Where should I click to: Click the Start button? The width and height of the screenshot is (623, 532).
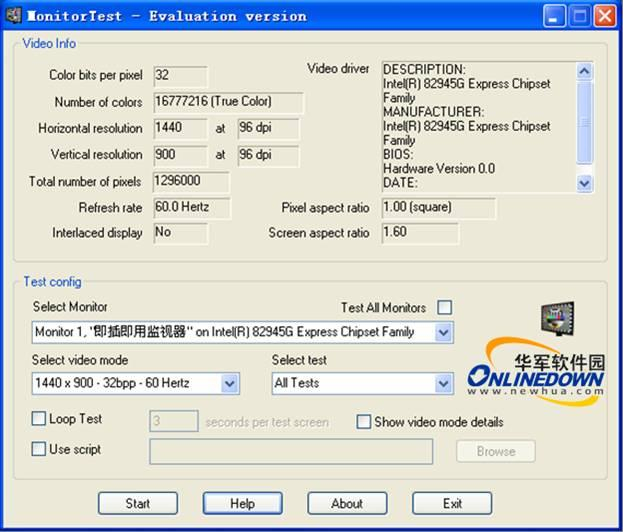(x=137, y=503)
